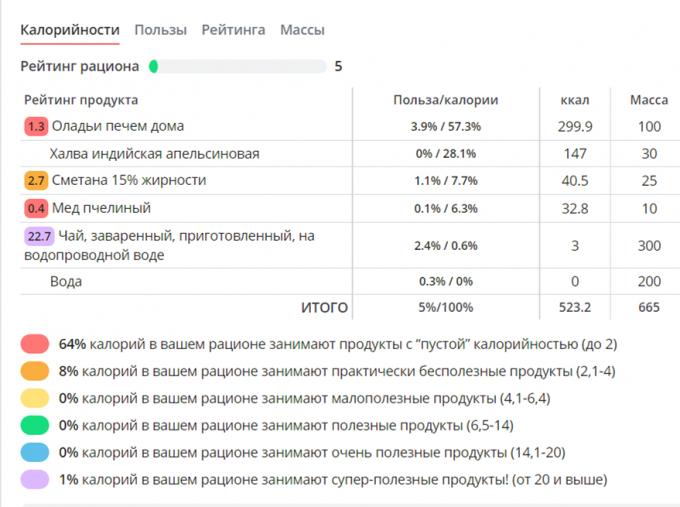
Task: Click the Вода product row
Action: pos(66,282)
